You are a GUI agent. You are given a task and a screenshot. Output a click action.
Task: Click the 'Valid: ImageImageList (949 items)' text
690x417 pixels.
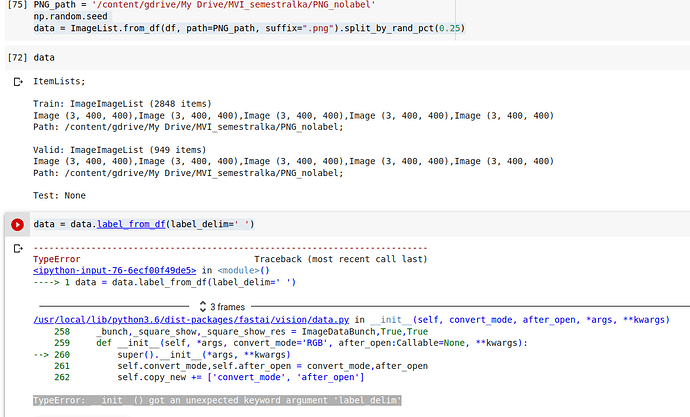pos(120,150)
